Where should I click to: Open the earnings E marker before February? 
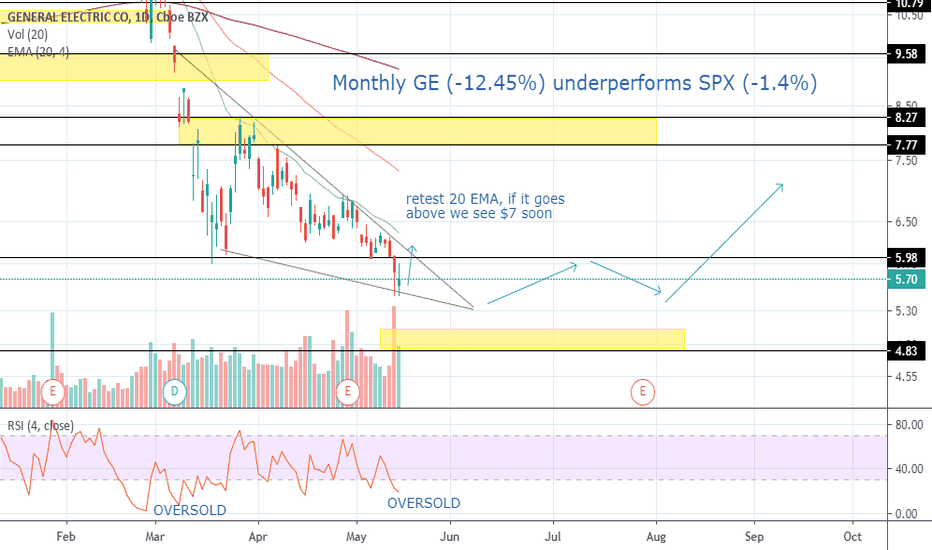click(53, 392)
